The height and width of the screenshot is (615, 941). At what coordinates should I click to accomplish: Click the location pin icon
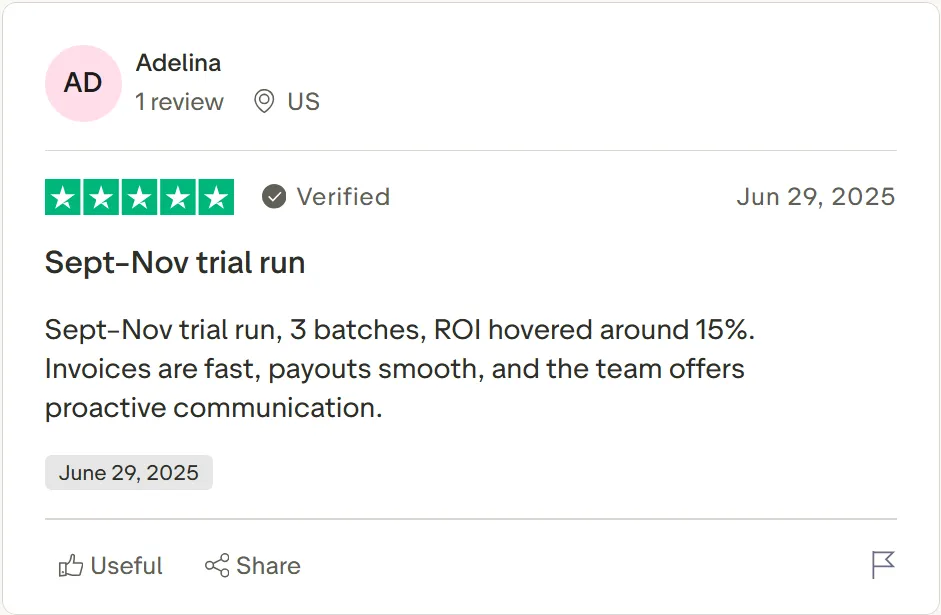click(x=264, y=102)
